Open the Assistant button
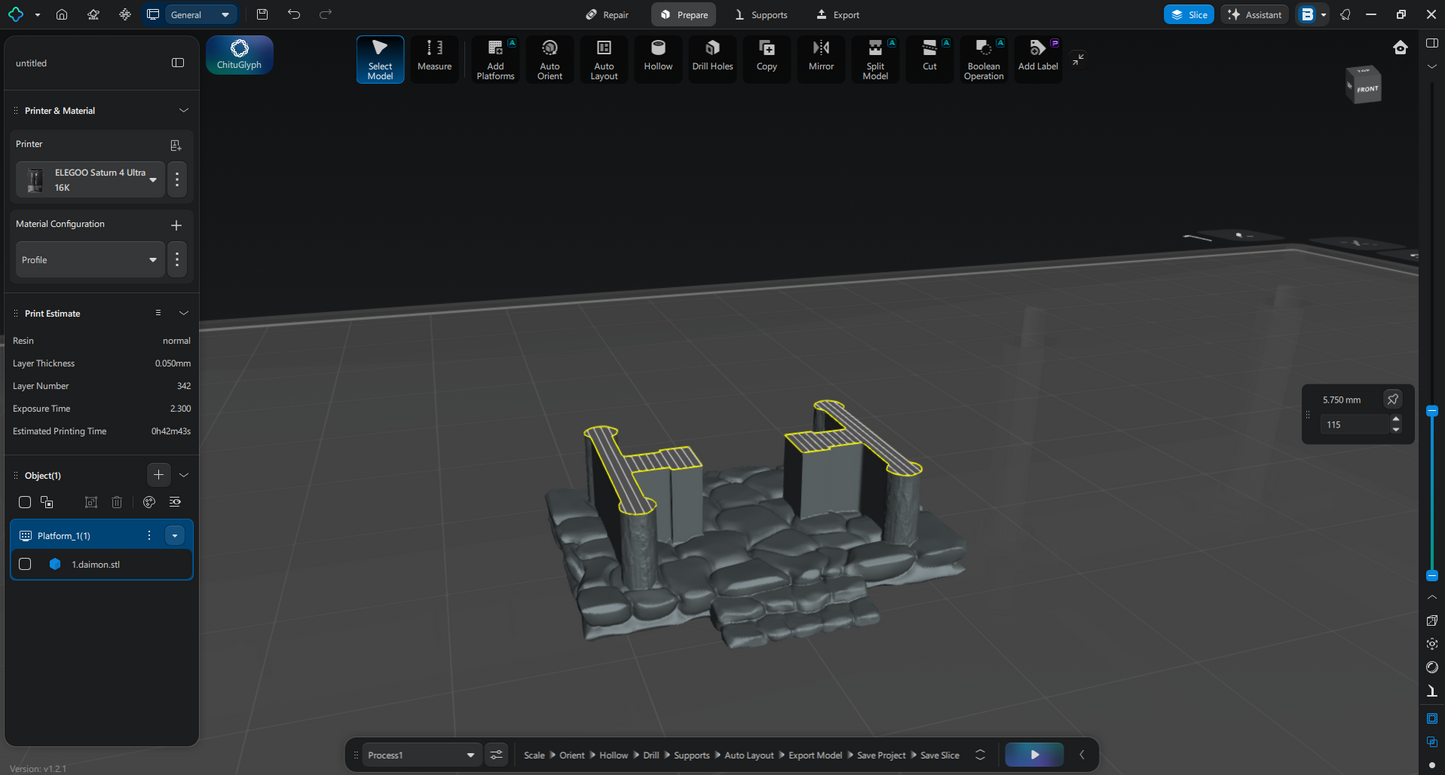The image size is (1445, 775). (x=1254, y=15)
